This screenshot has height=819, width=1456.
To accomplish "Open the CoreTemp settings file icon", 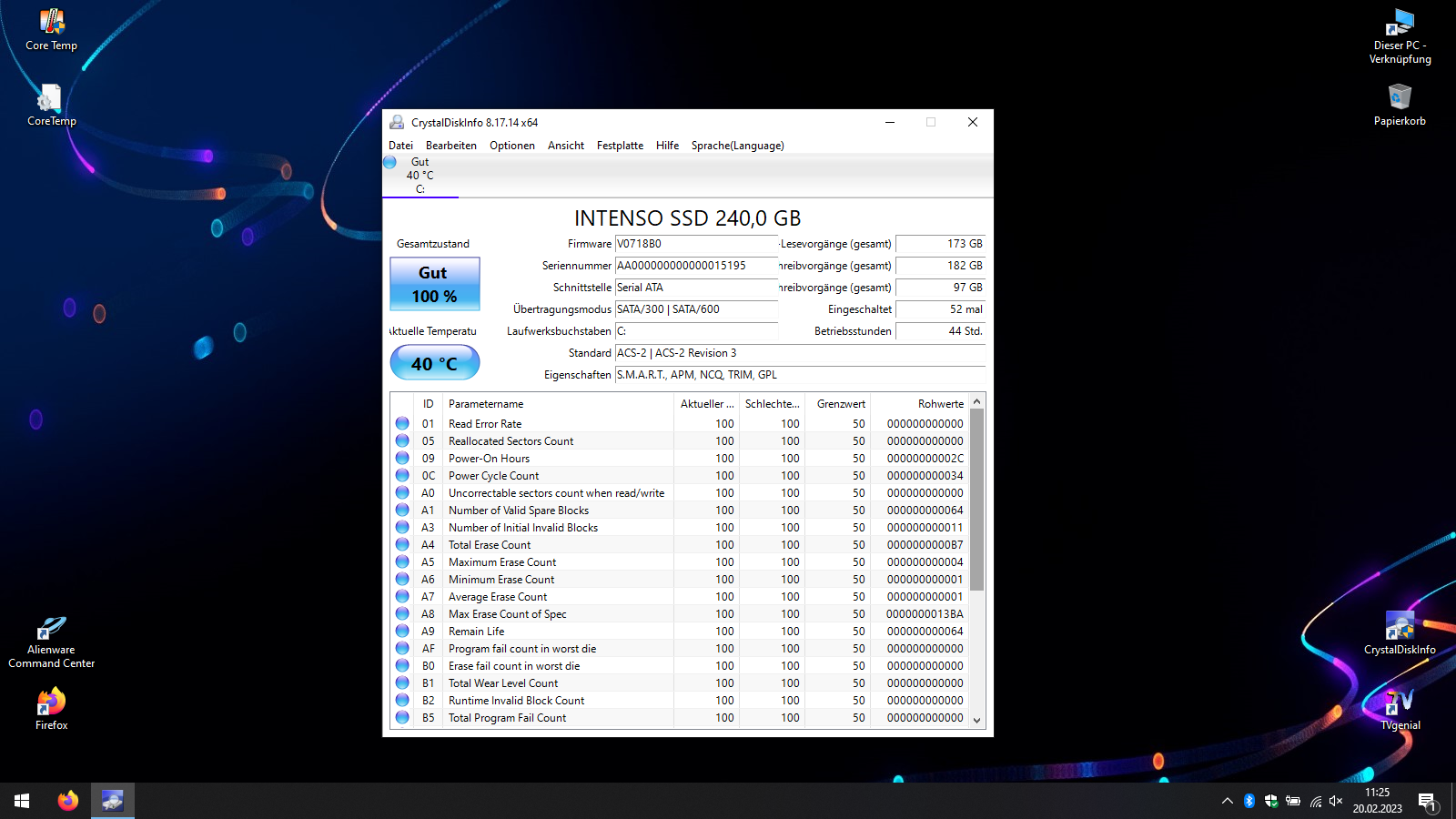I will pos(51,105).
